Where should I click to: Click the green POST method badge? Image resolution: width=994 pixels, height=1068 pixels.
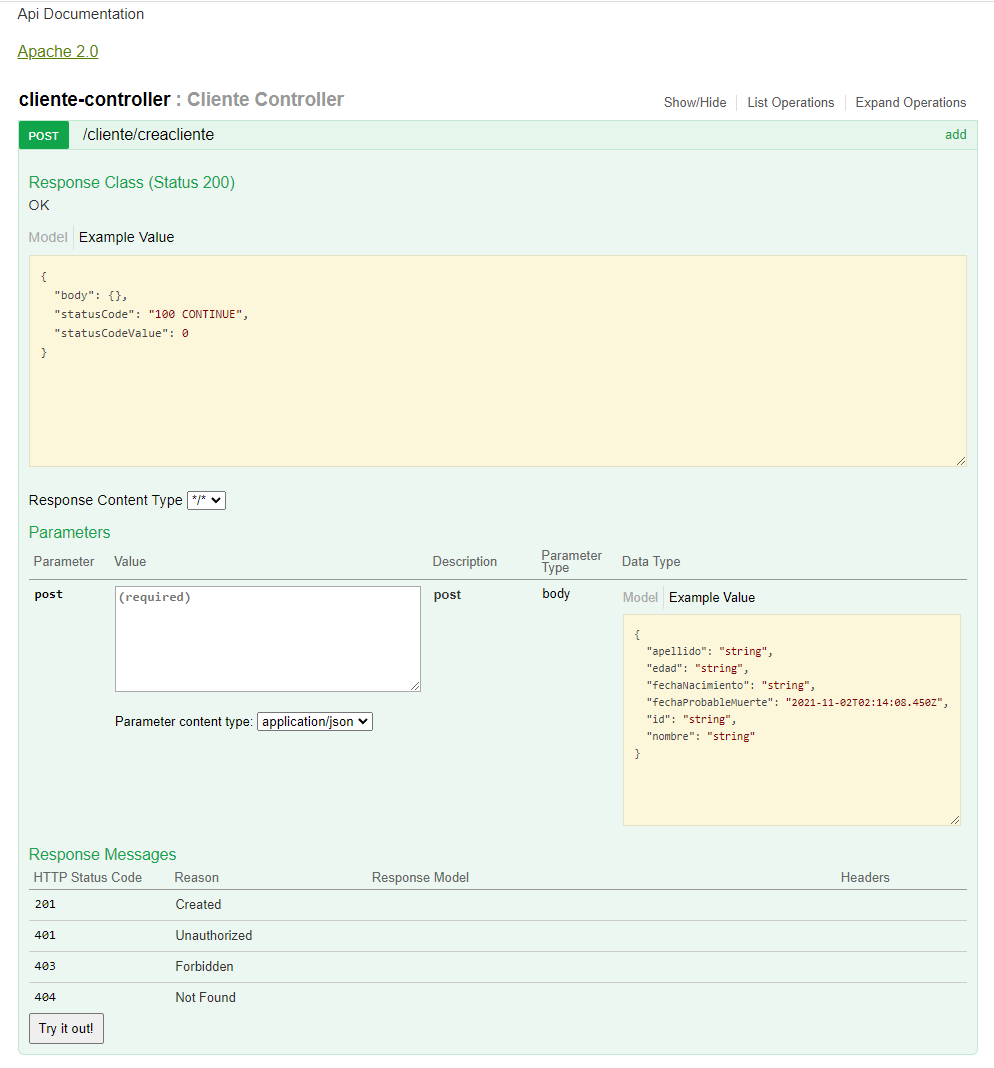[x=44, y=136]
